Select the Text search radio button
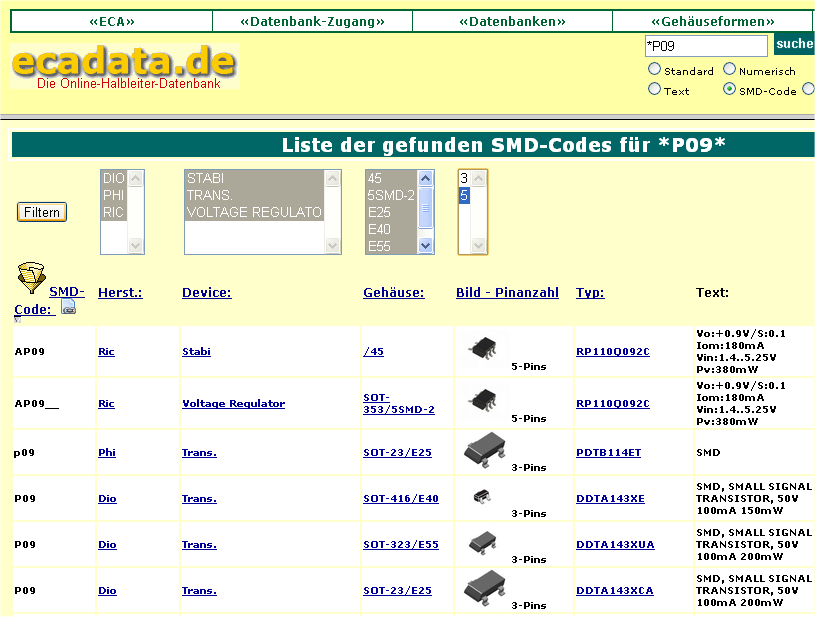 point(654,89)
